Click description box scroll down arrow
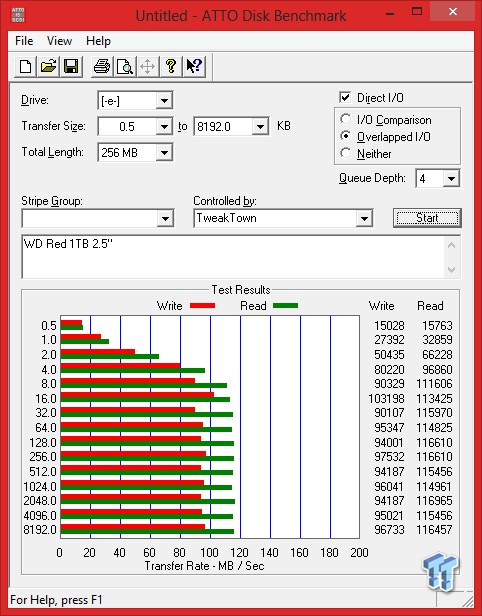Image resolution: width=482 pixels, height=616 pixels. click(x=451, y=270)
